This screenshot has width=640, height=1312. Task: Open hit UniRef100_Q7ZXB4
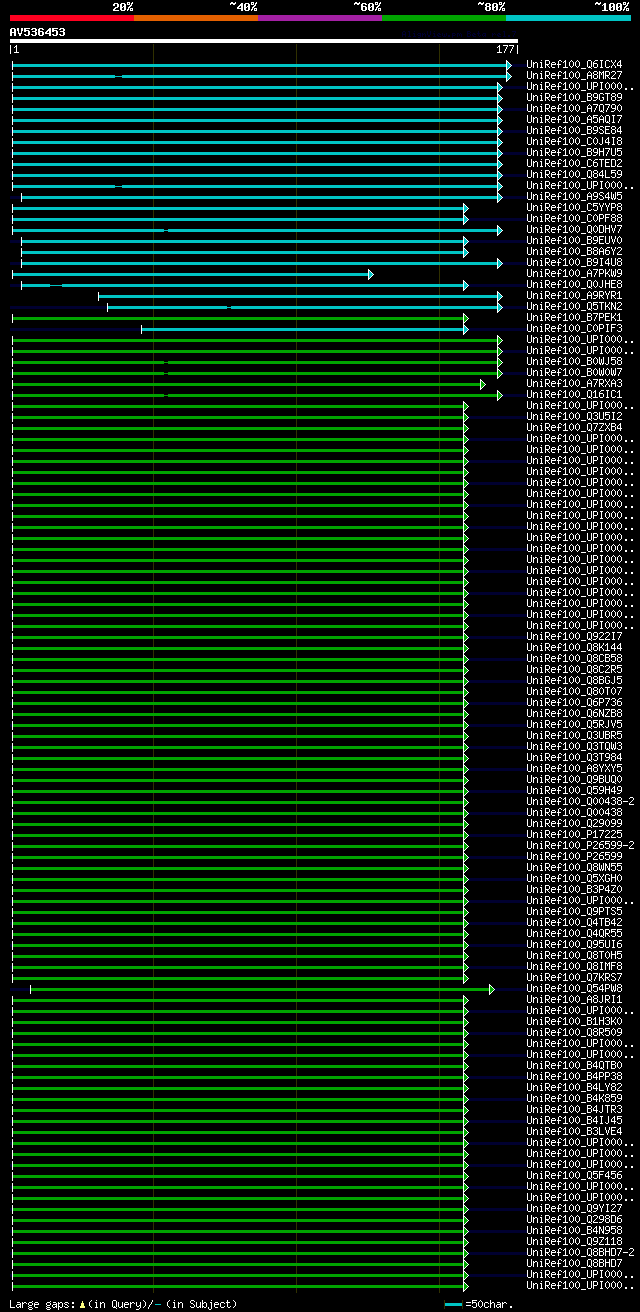click(x=574, y=427)
